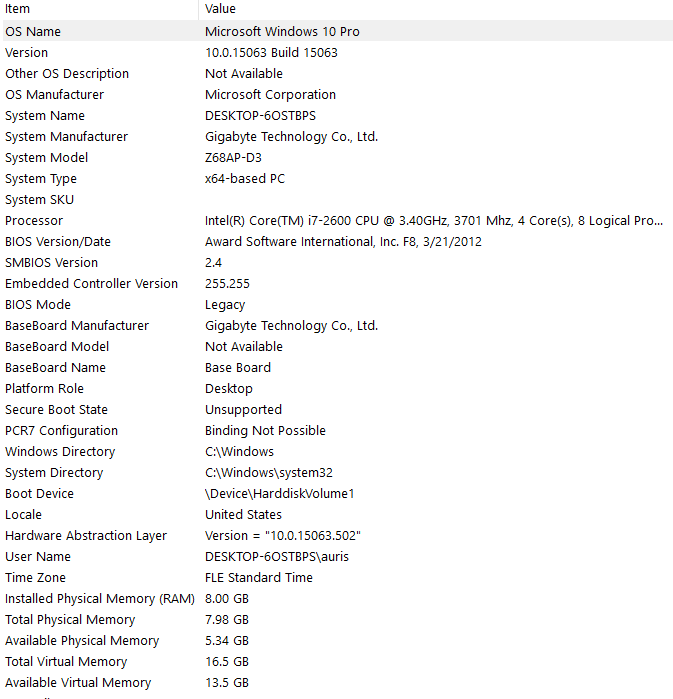Click the C:\Windows value
The image size is (673, 699).
click(x=239, y=452)
